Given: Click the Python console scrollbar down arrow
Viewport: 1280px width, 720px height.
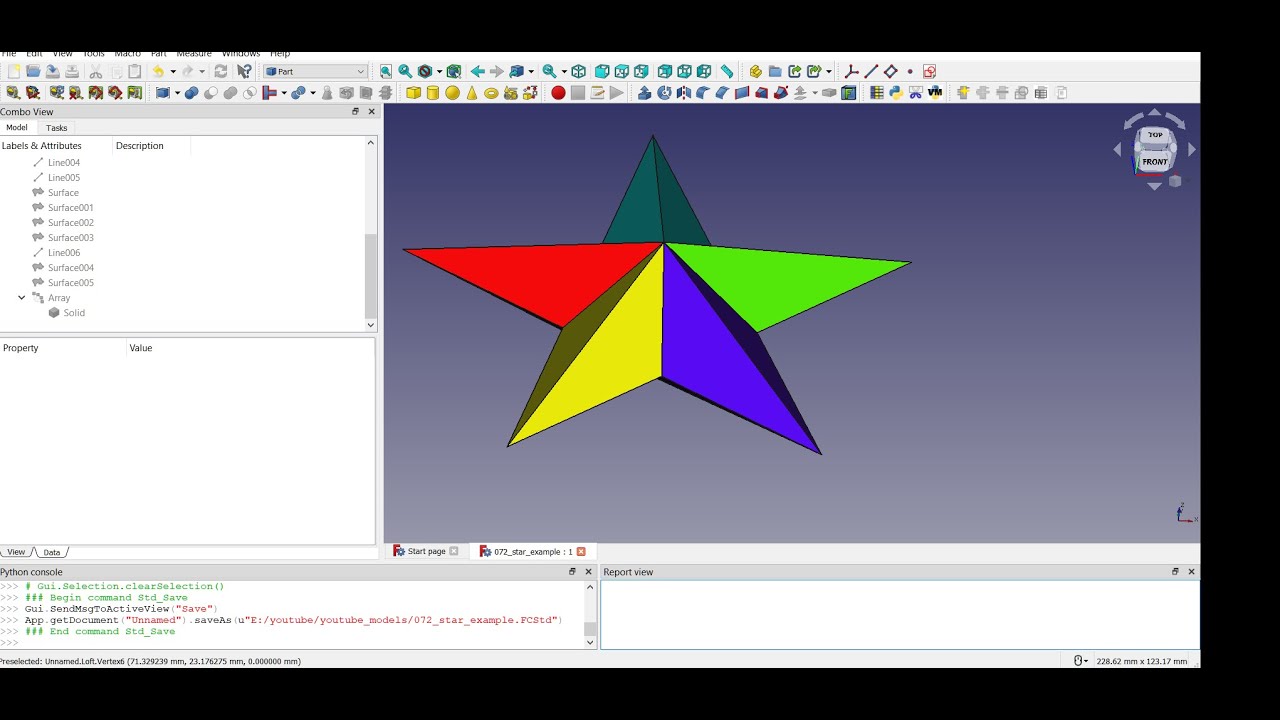Looking at the screenshot, I should coord(590,643).
